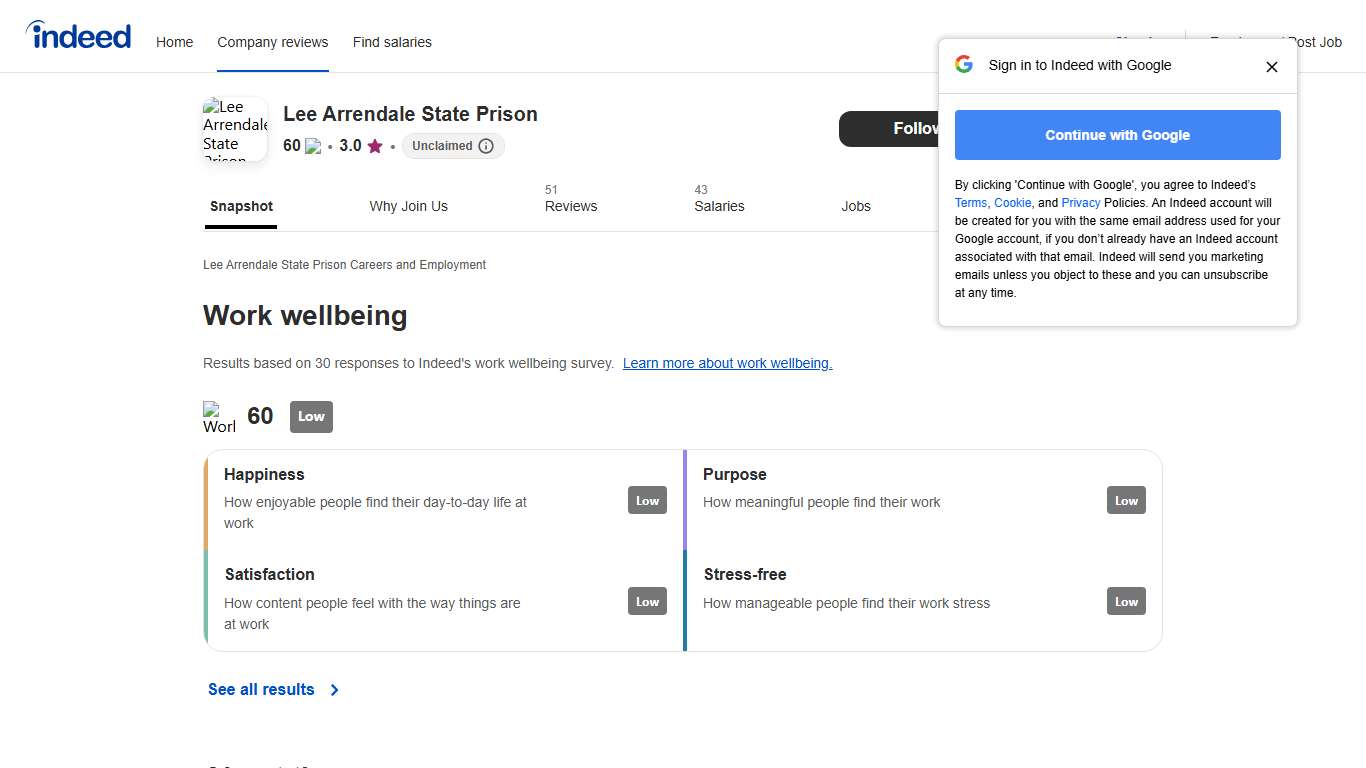Click the chevron next to See all results

(335, 690)
